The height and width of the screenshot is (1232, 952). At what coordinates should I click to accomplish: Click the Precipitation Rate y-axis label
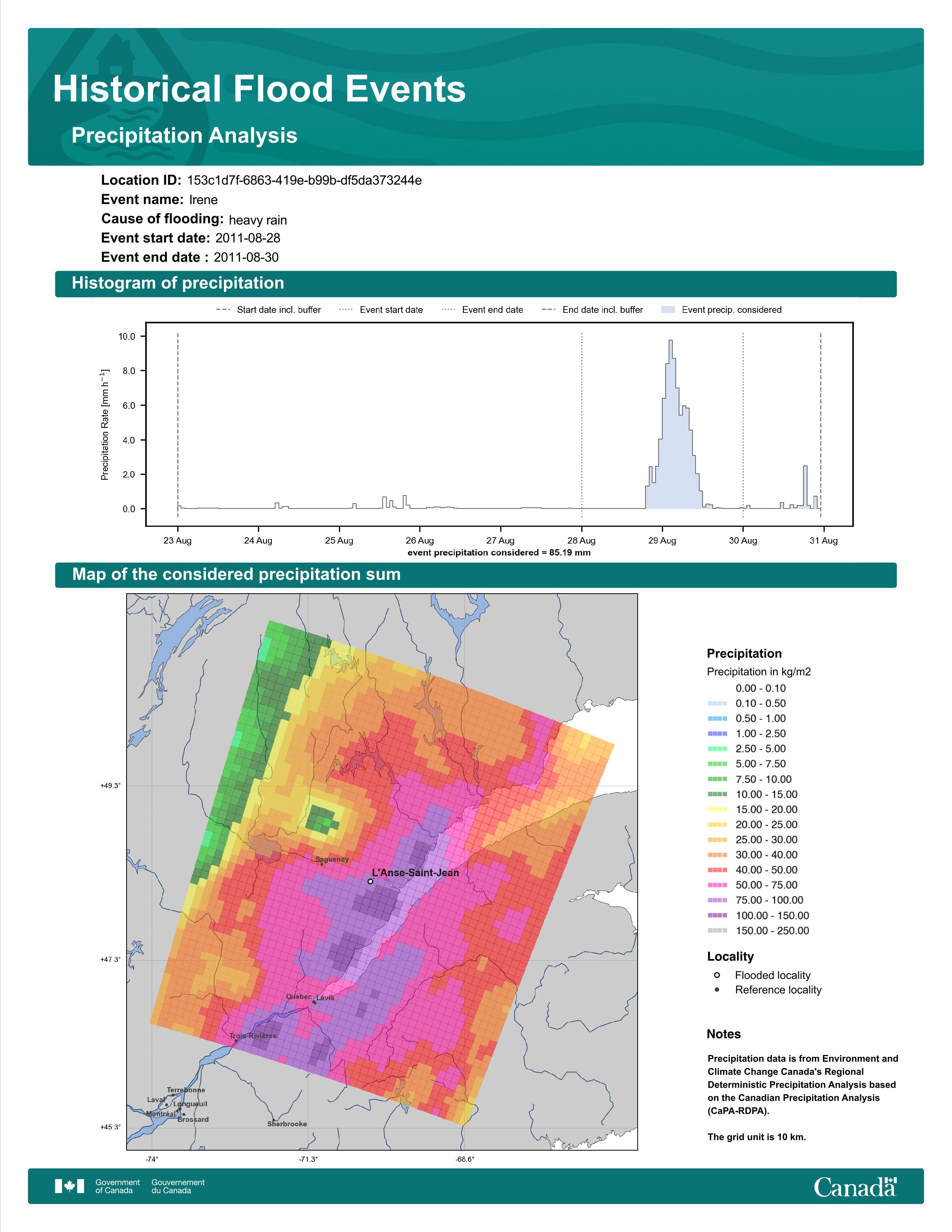[105, 425]
